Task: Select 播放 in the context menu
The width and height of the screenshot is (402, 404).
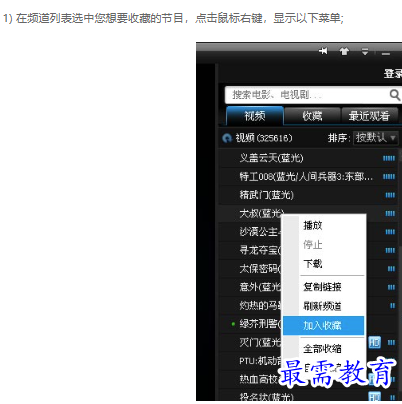Action: pos(313,225)
